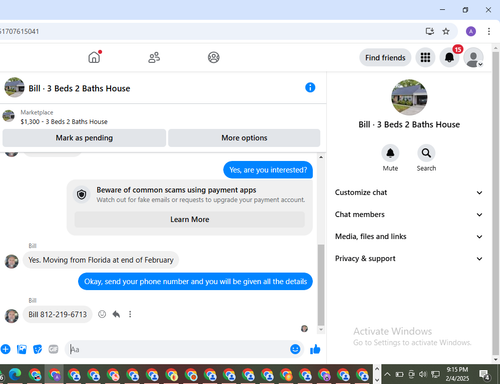The height and width of the screenshot is (384, 500).
Task: Click Mark as pending button
Action: [84, 138]
